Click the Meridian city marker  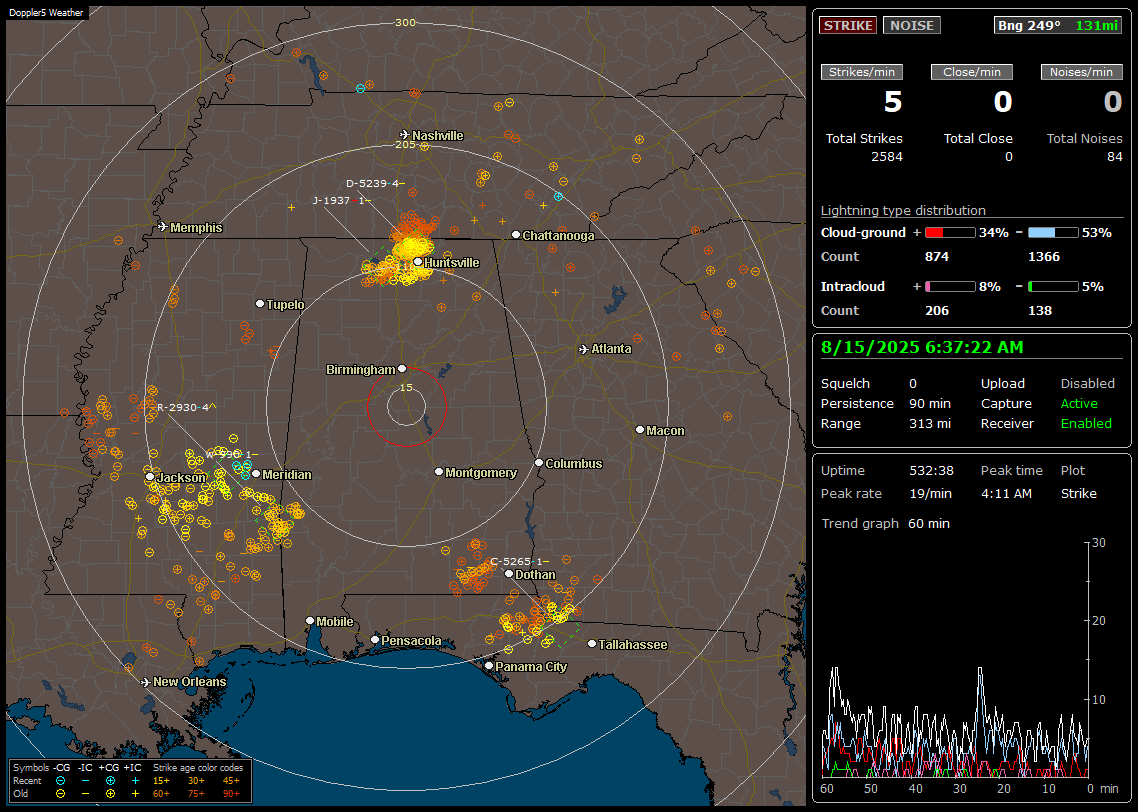point(256,474)
